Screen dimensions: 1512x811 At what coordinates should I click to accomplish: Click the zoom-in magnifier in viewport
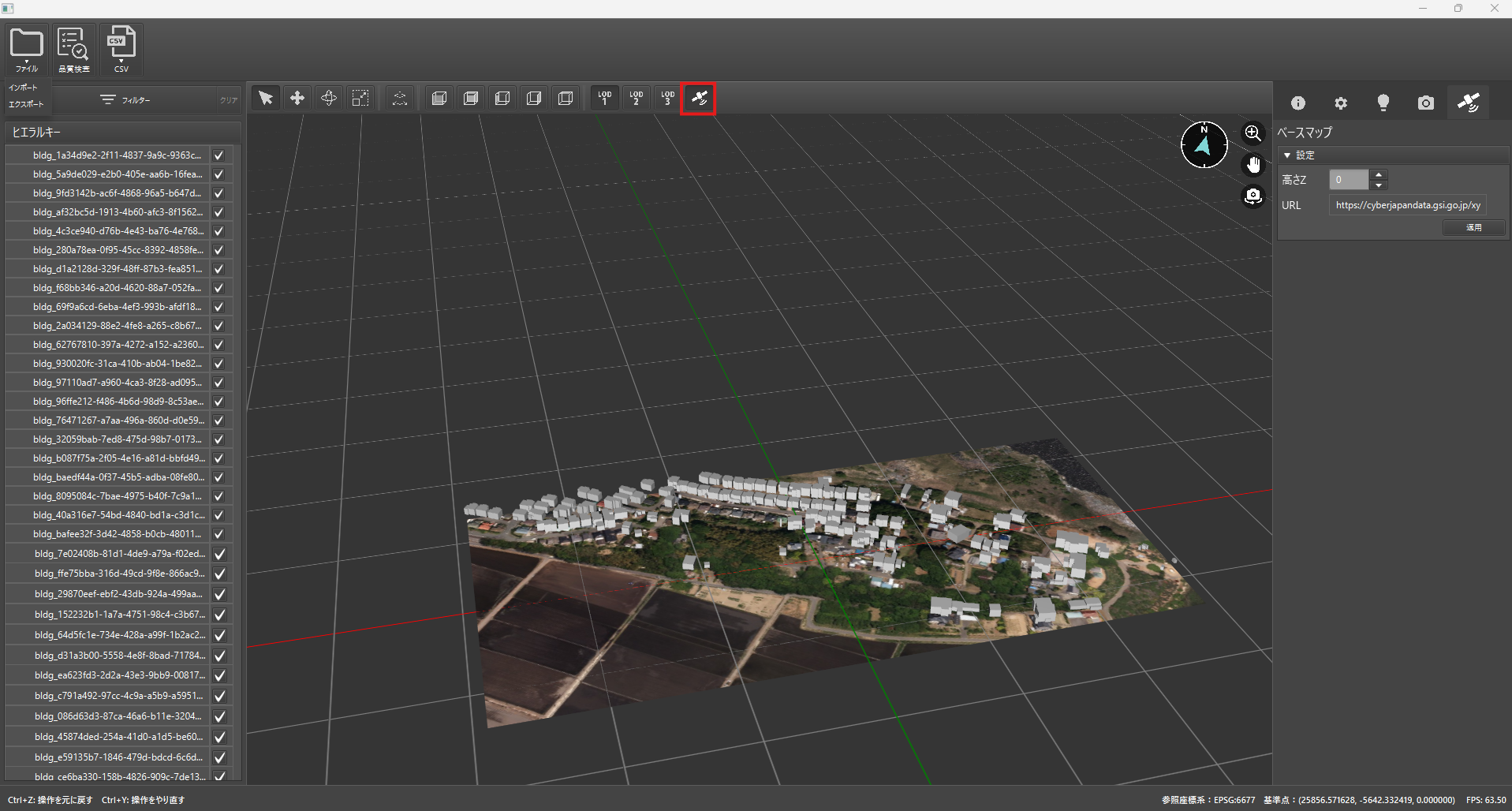coord(1253,133)
